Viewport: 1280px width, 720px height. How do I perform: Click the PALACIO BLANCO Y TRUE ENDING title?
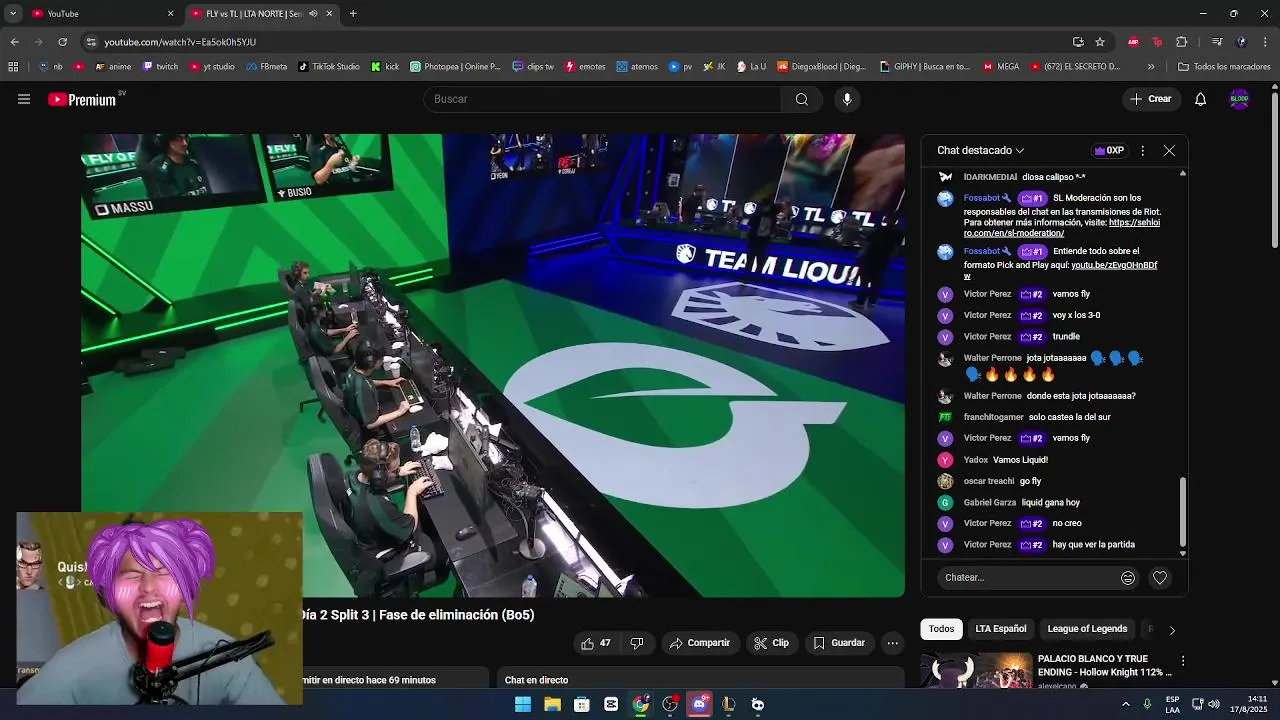click(x=1104, y=665)
